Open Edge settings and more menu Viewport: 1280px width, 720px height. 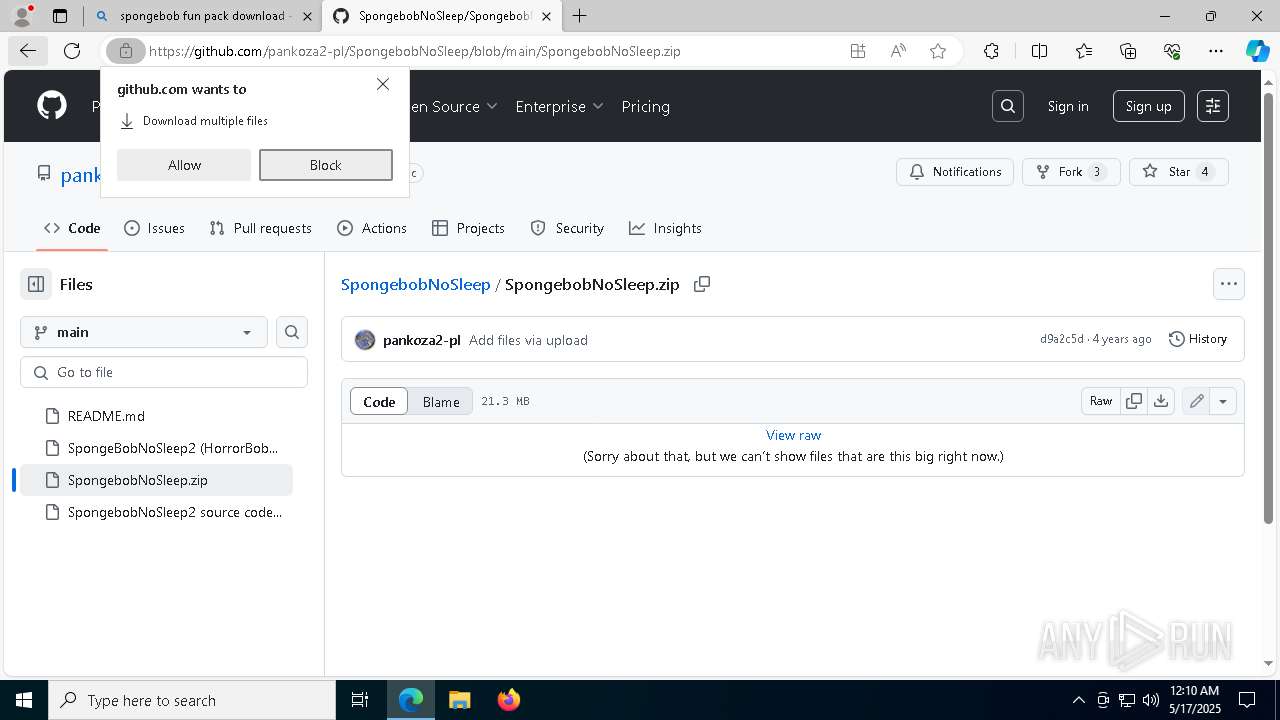[1216, 51]
